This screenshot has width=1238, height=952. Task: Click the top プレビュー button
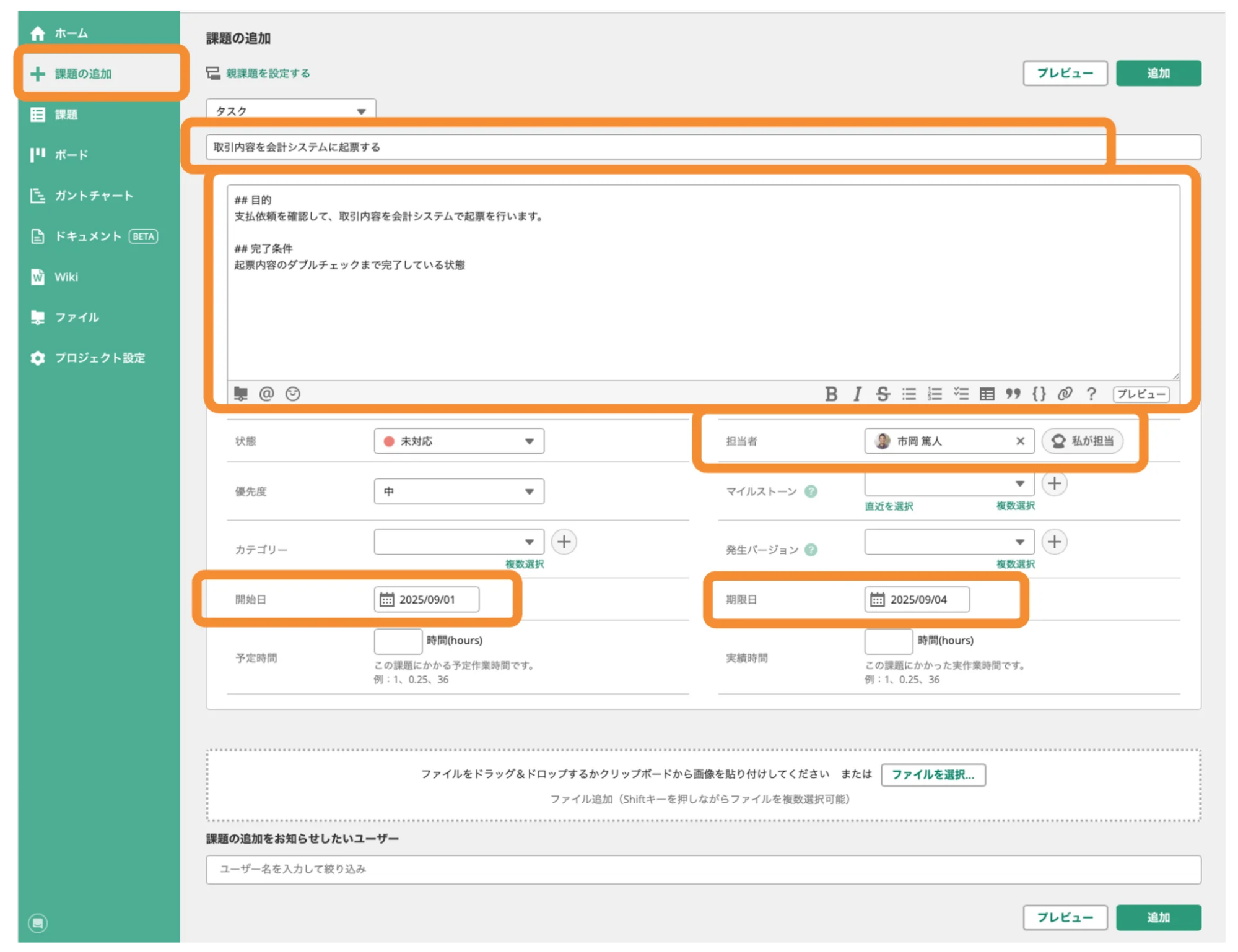pyautogui.click(x=1065, y=73)
